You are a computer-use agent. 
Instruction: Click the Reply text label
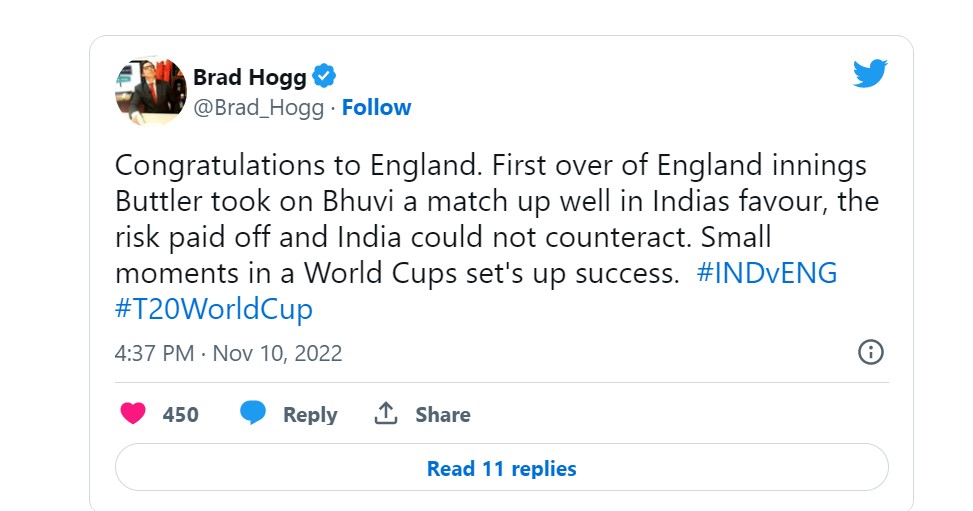coord(310,415)
